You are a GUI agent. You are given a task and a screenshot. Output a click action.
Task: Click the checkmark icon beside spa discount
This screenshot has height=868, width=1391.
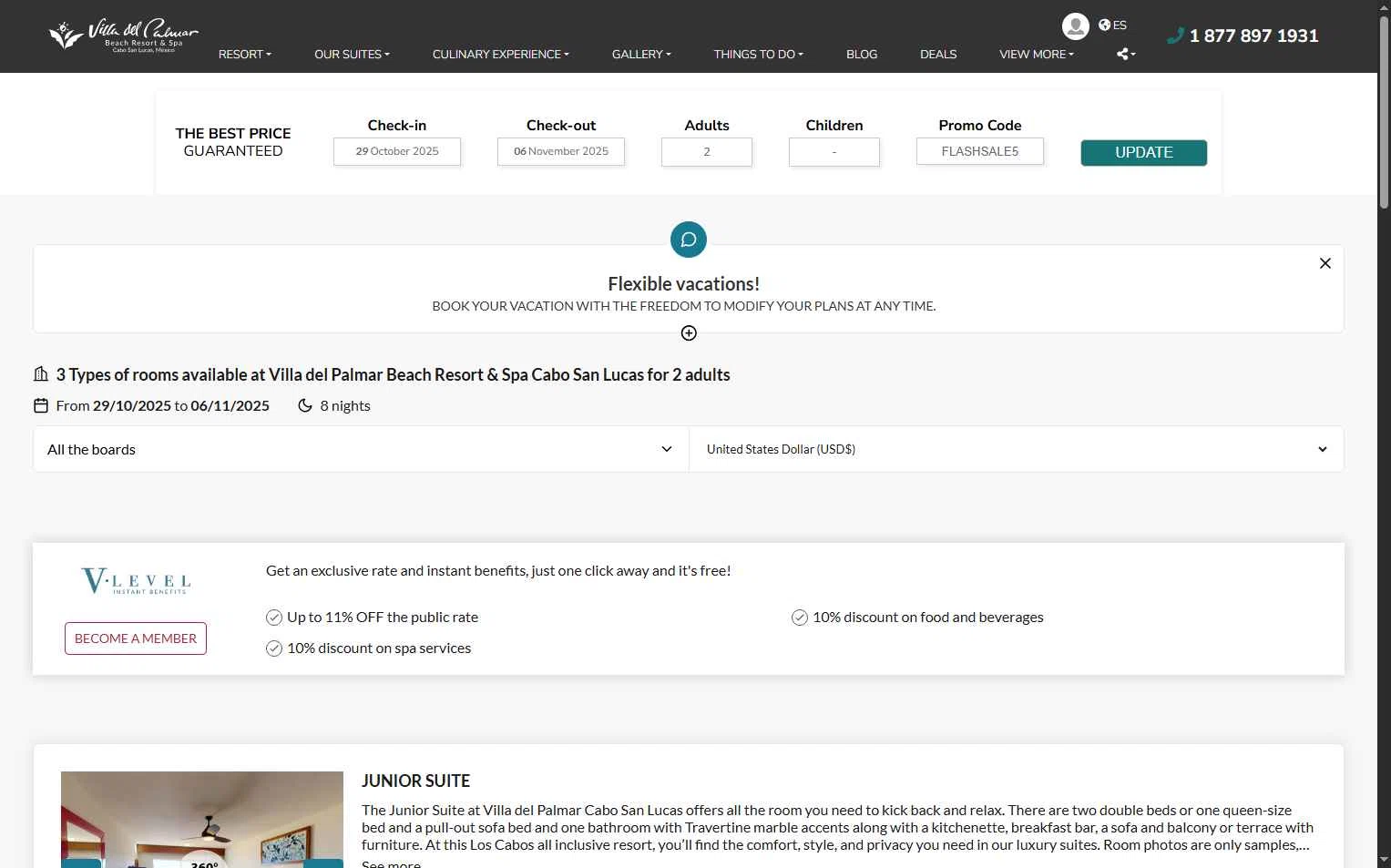pos(274,648)
